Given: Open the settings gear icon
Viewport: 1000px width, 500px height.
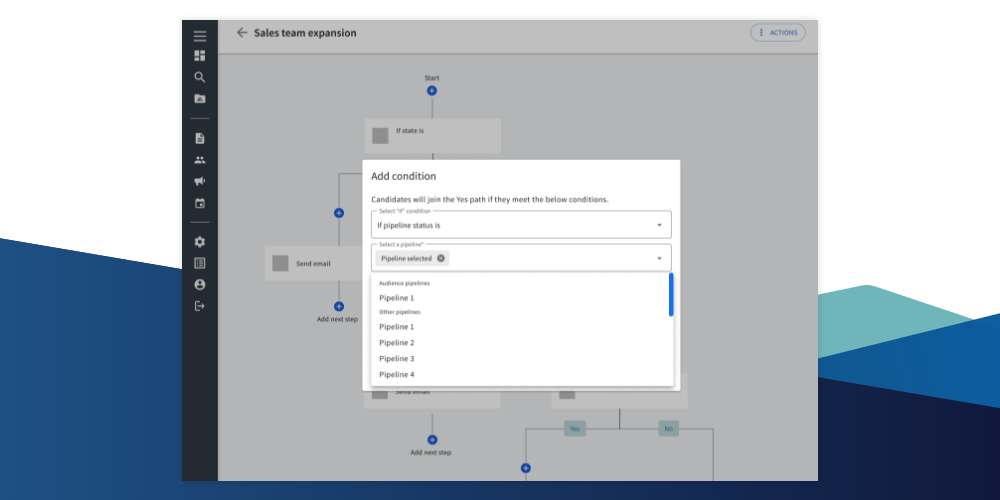Looking at the screenshot, I should [x=200, y=242].
